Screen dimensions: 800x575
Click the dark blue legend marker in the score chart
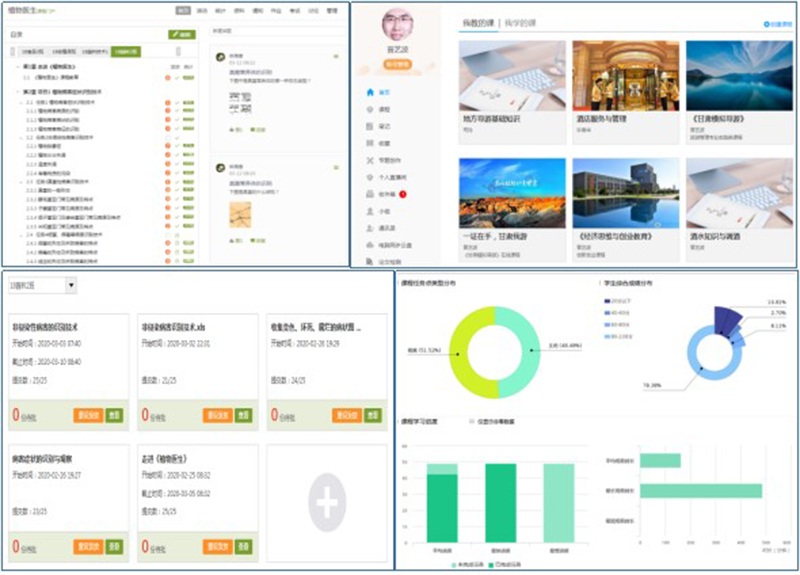pos(606,300)
